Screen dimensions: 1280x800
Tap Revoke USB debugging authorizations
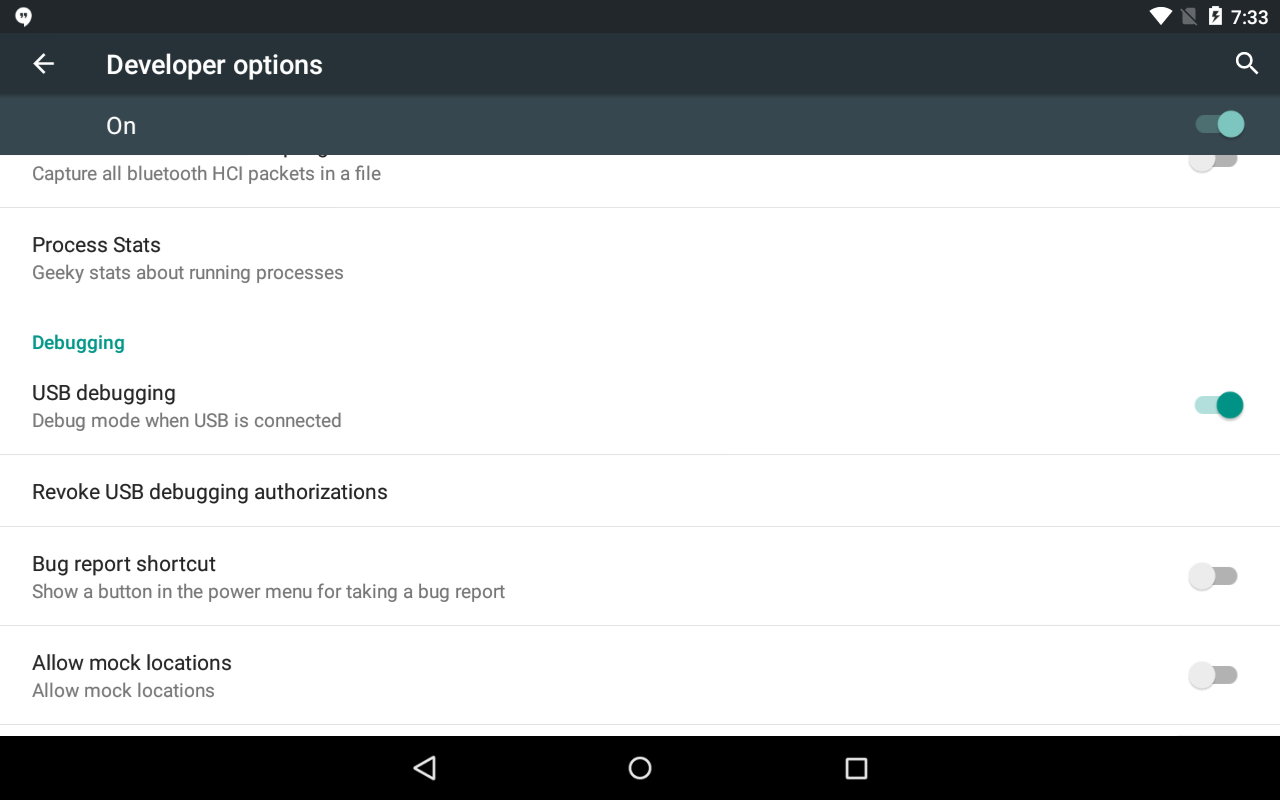coord(210,492)
